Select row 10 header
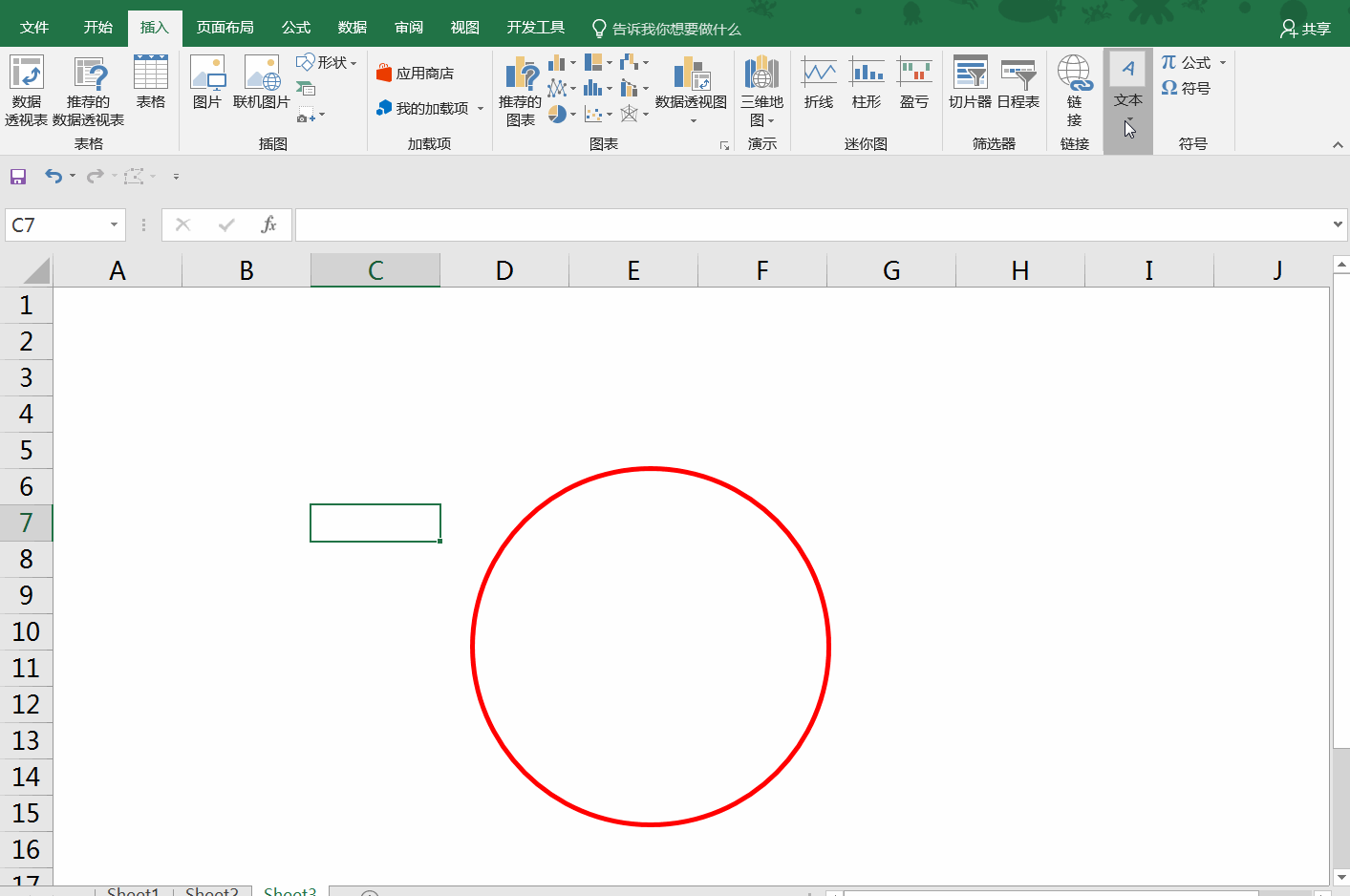This screenshot has height=896, width=1350. coord(26,631)
